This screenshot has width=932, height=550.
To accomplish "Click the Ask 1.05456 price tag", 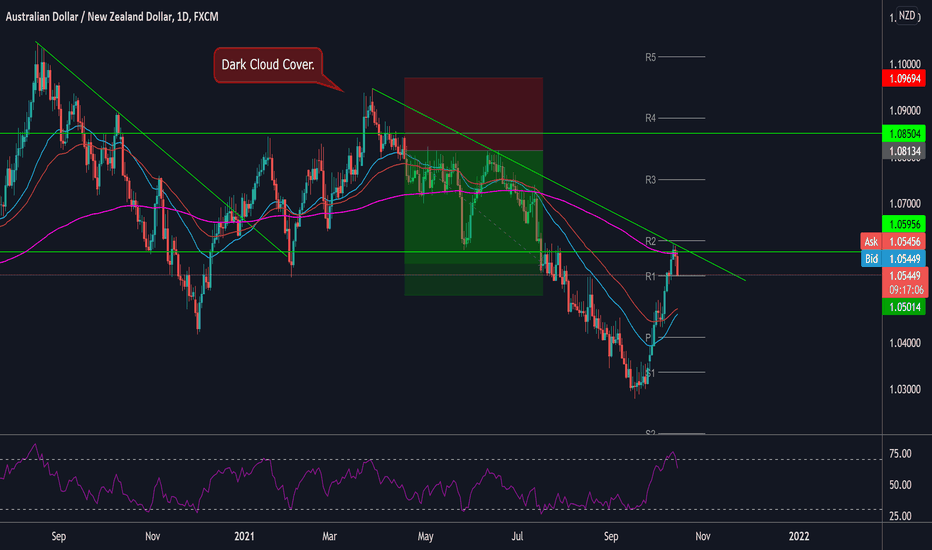I will tap(893, 241).
